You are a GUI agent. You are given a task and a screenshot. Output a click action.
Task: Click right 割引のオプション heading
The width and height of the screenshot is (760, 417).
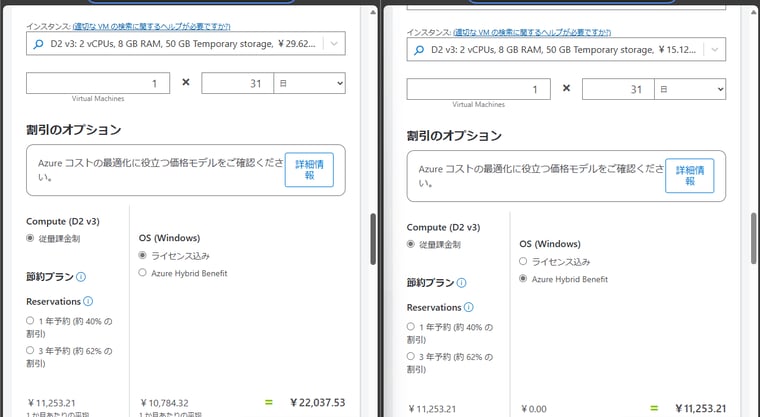point(454,135)
